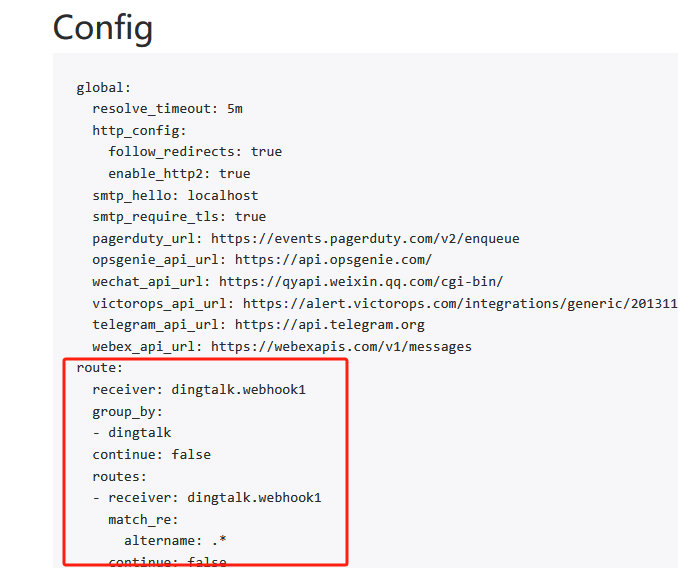
Task: Open the api.telegram.org URL
Action: (x=329, y=325)
